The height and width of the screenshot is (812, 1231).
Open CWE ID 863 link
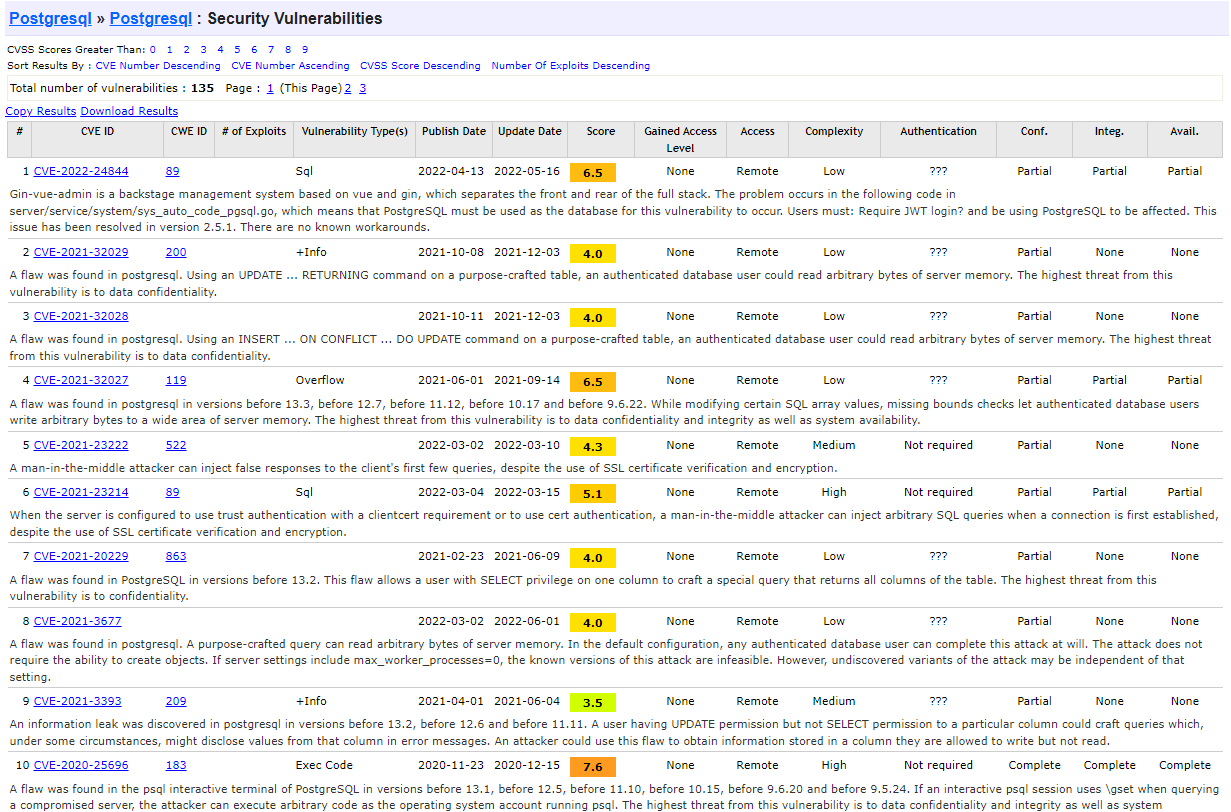176,556
